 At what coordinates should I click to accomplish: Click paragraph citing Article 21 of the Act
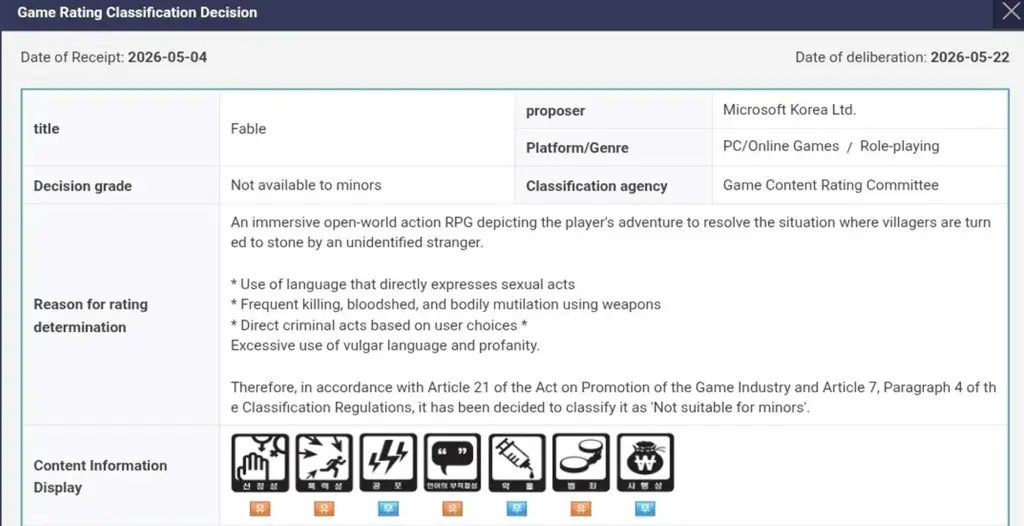pyautogui.click(x=613, y=397)
